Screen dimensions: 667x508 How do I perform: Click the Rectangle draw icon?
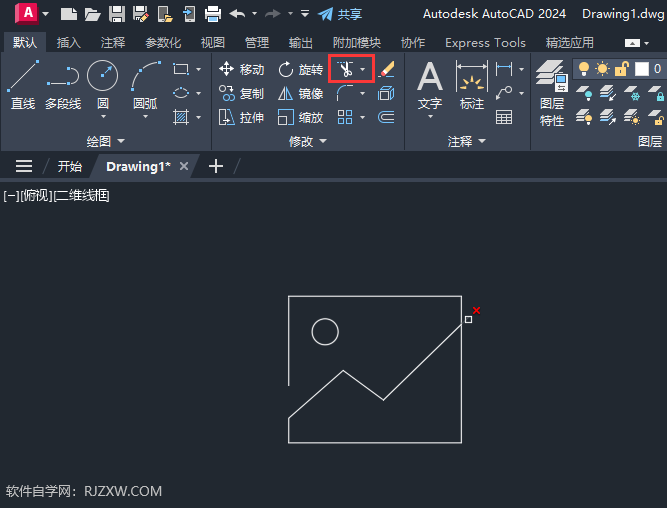pos(181,69)
